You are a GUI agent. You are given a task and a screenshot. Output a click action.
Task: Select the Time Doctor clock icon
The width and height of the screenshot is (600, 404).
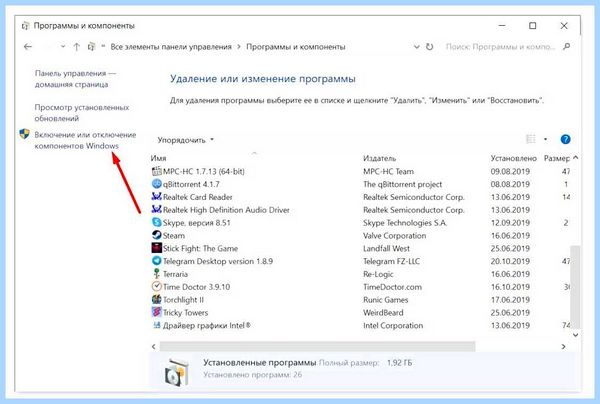[x=157, y=286]
